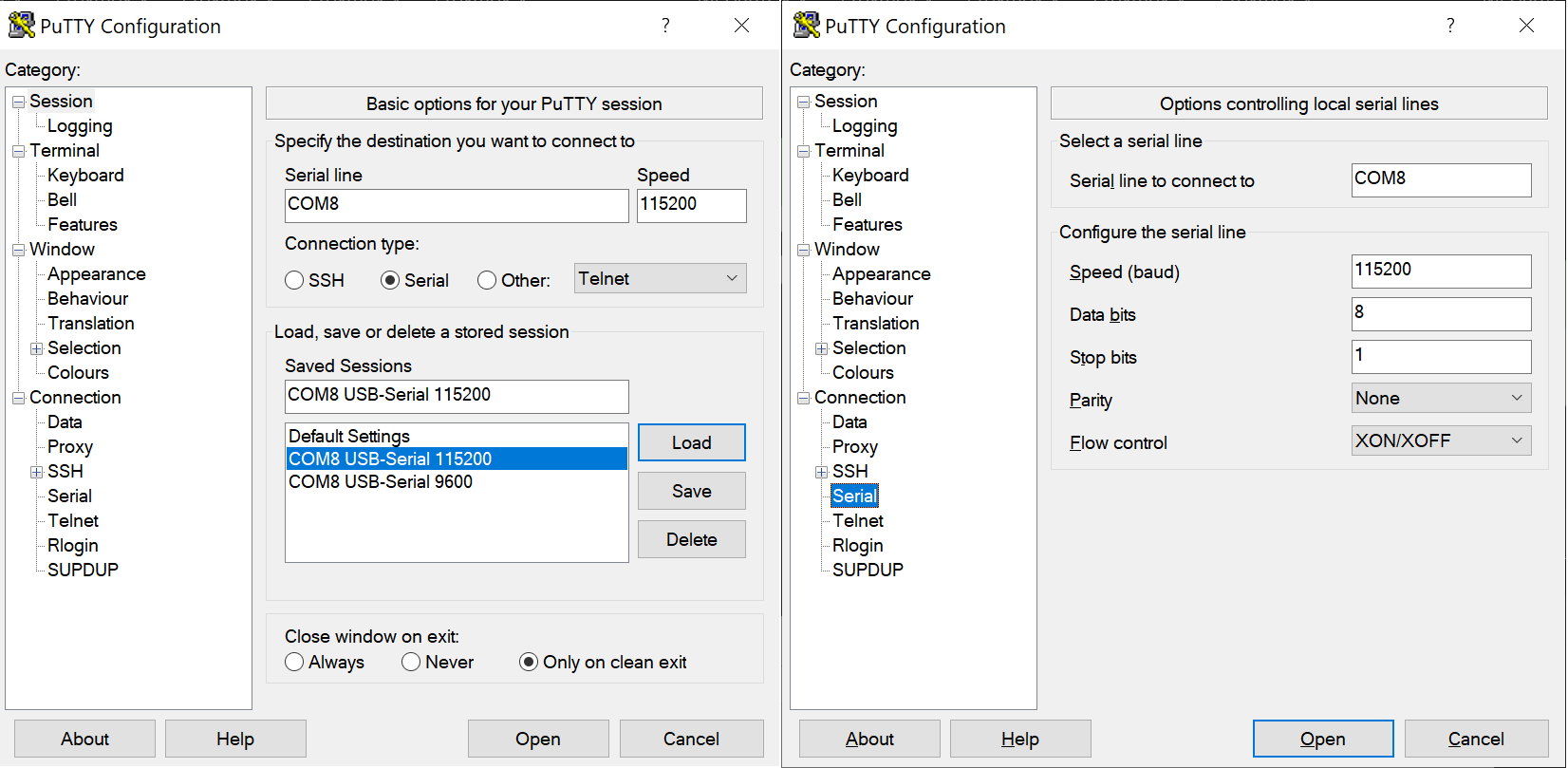Click Open button in right serial window
The height and width of the screenshot is (768, 1568).
[1323, 739]
